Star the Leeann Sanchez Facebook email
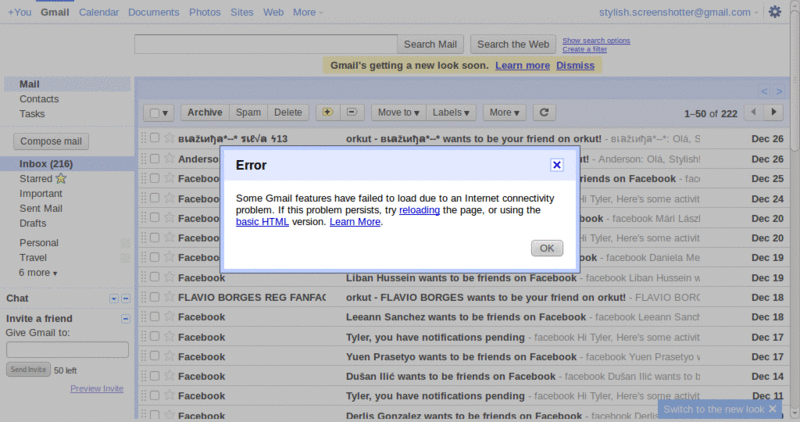Image resolution: width=800 pixels, height=422 pixels. pos(169,316)
